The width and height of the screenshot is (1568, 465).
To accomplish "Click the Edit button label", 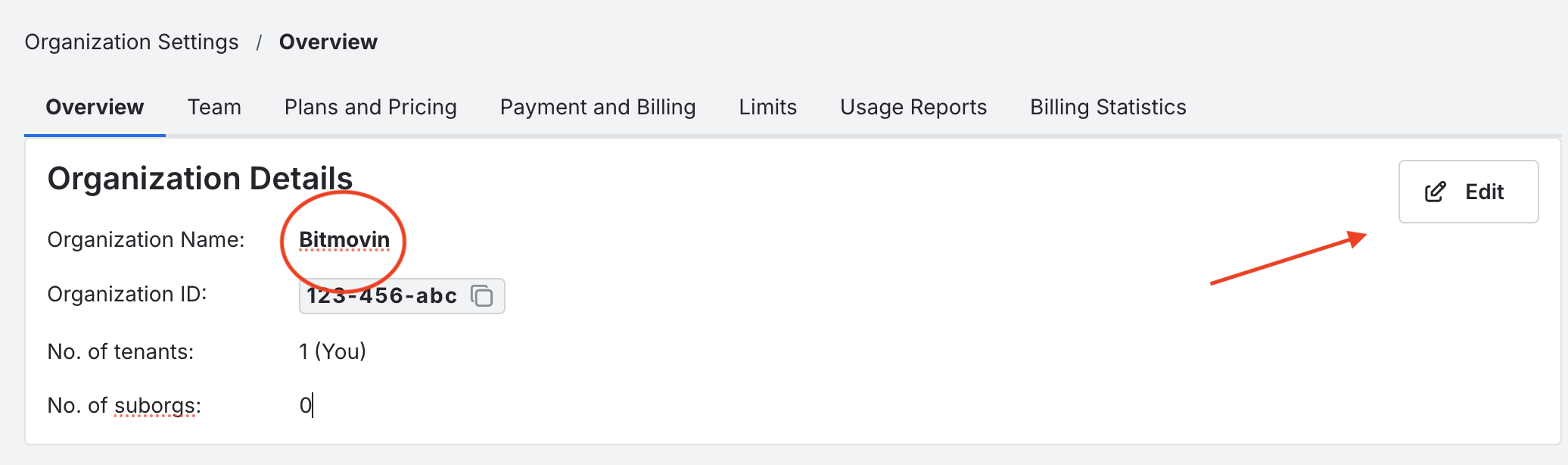I will point(1485,192).
